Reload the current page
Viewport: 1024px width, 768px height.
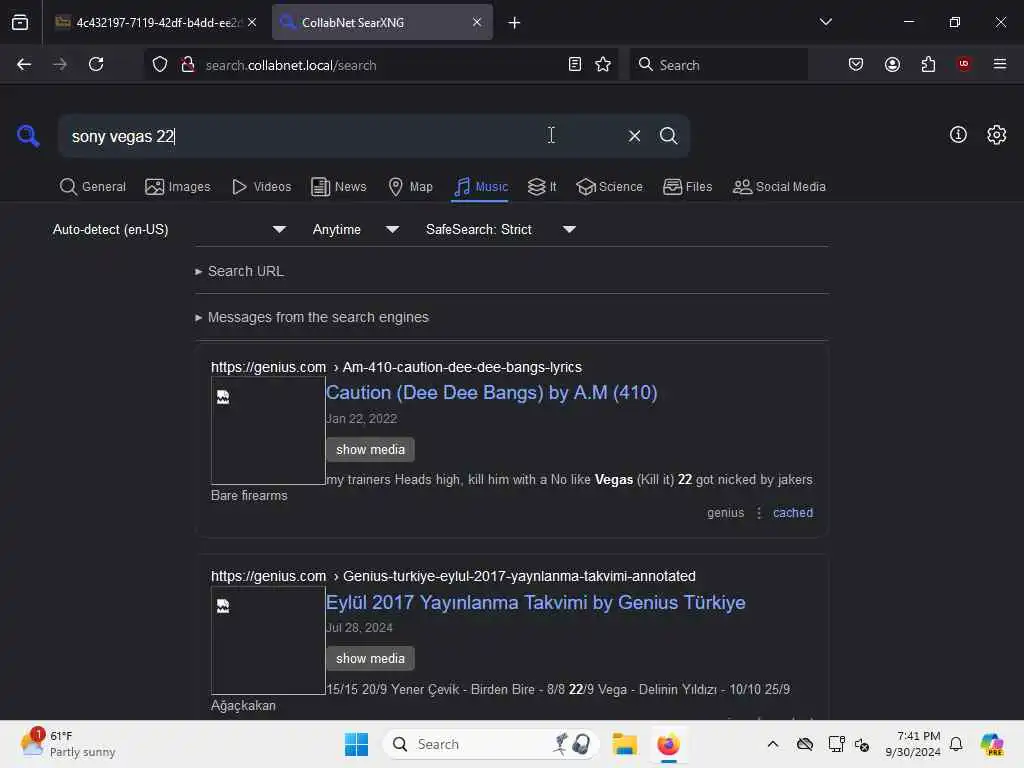96,64
